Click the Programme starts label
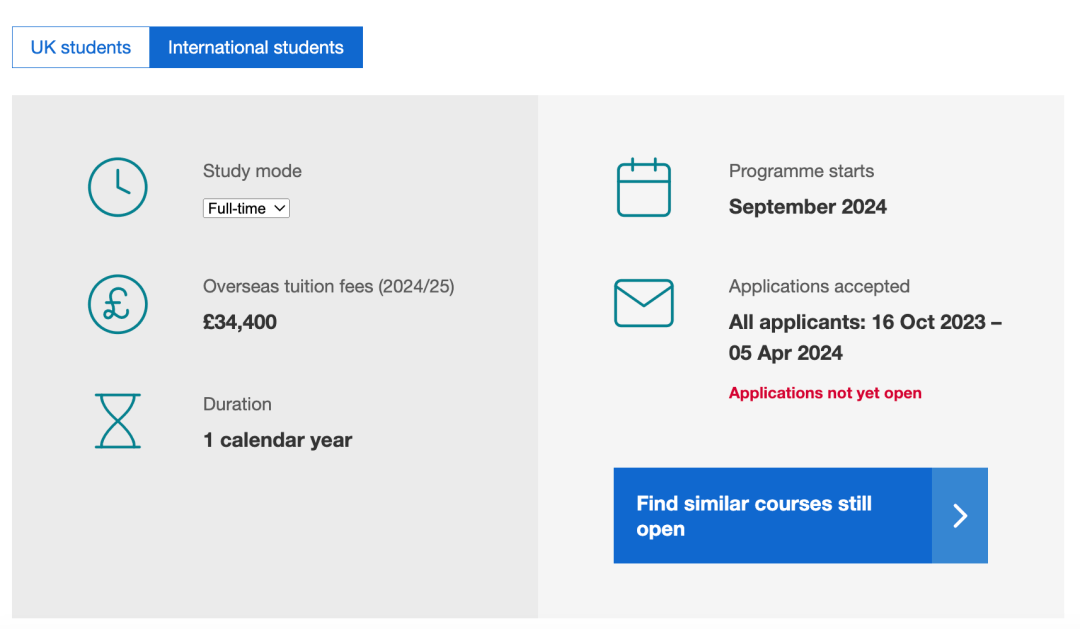 801,171
